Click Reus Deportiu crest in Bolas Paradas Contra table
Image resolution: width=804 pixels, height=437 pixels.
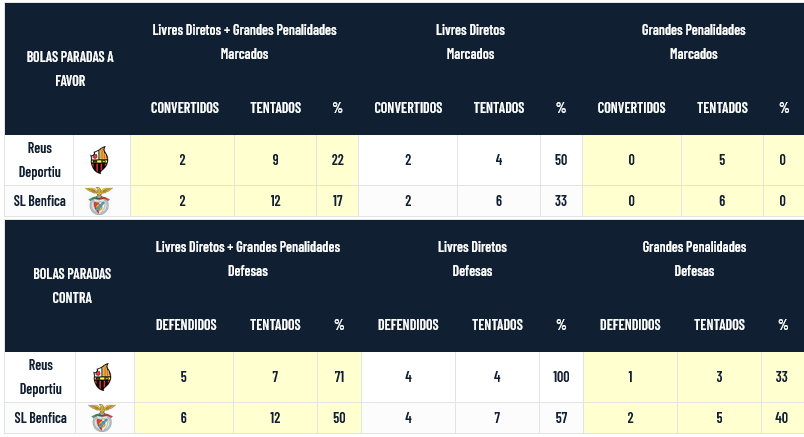[103, 377]
